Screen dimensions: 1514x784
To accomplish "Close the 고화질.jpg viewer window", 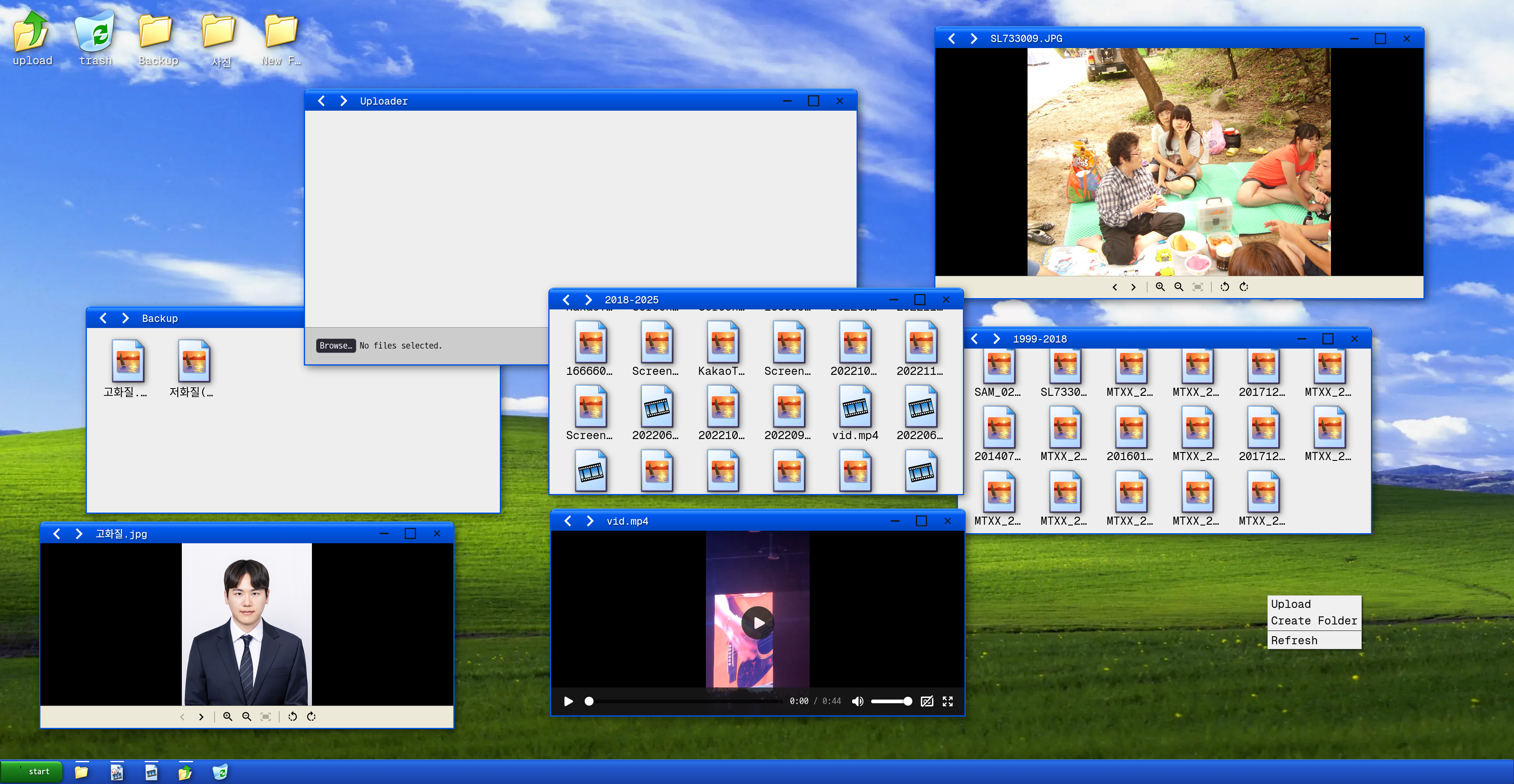I will pos(437,533).
